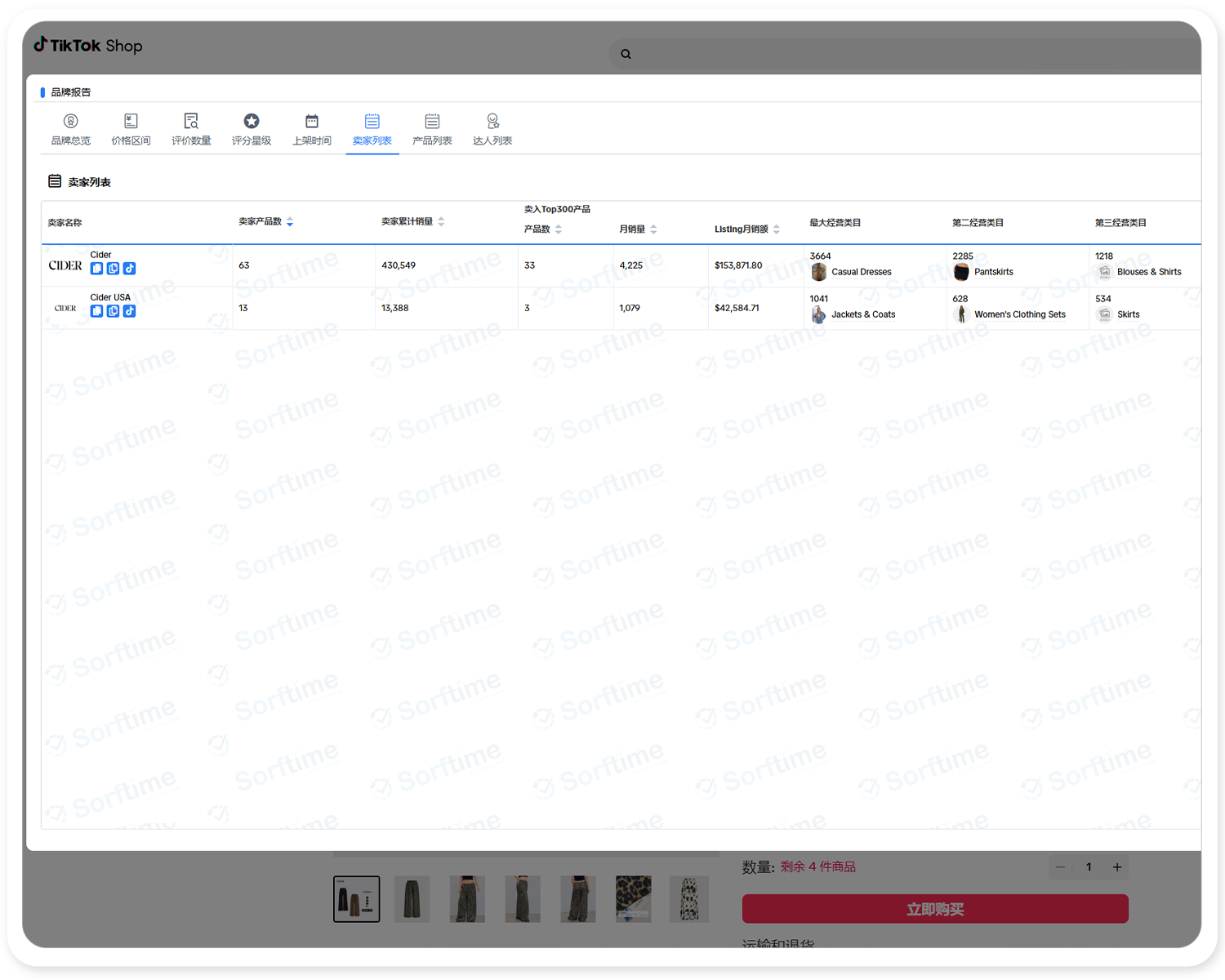
Task: Switch to the 价格区间 price range tab
Action: click(131, 130)
